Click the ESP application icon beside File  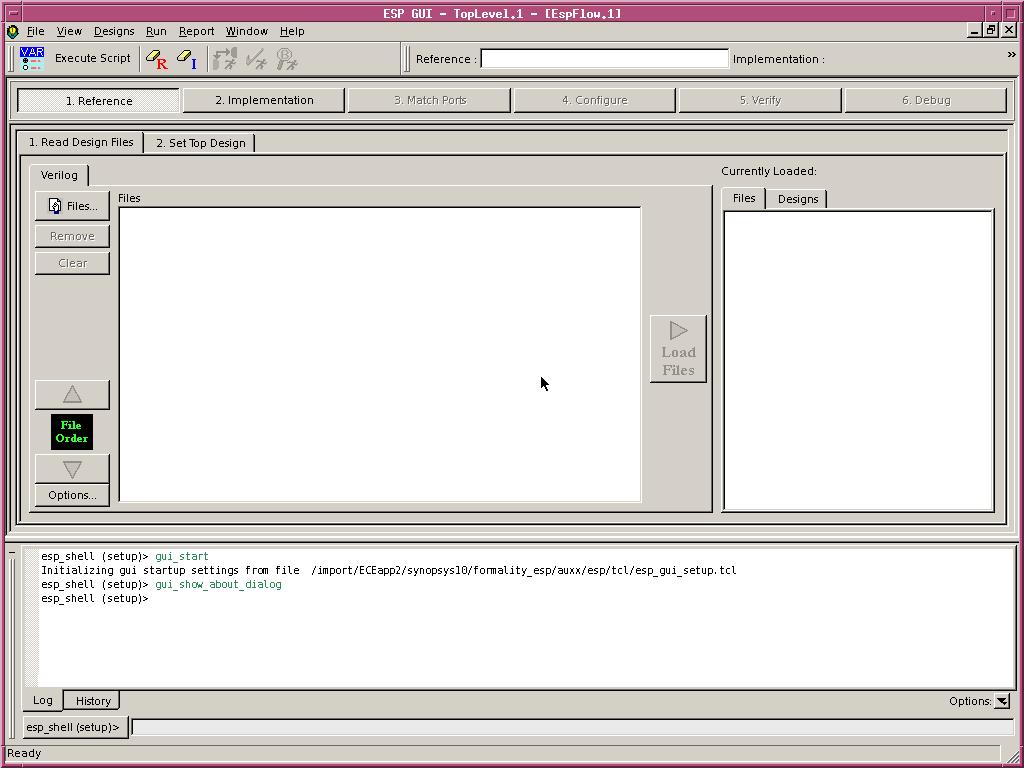coord(12,31)
